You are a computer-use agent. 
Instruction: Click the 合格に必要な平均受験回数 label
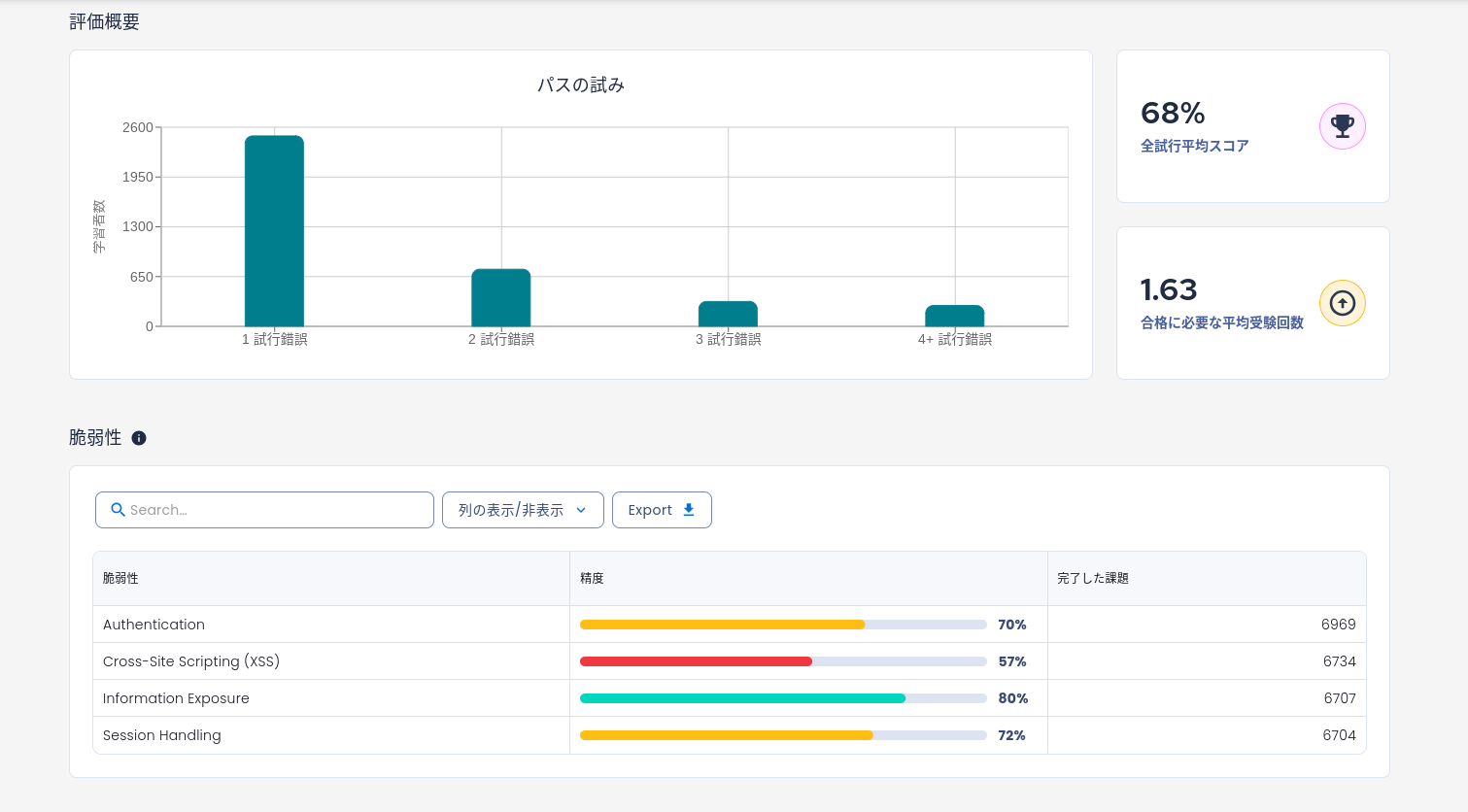[x=1221, y=322]
